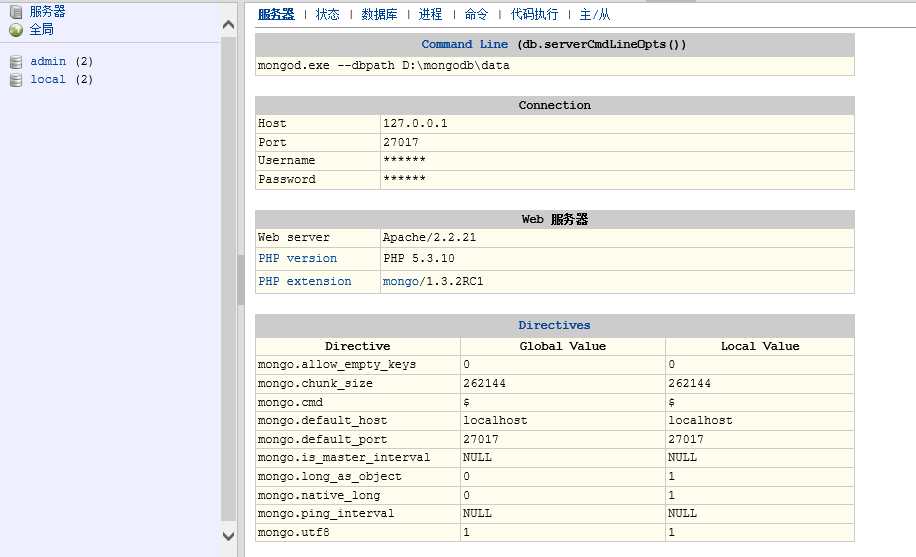Switch to the 命令 tab
The width and height of the screenshot is (916, 557).
coord(476,15)
